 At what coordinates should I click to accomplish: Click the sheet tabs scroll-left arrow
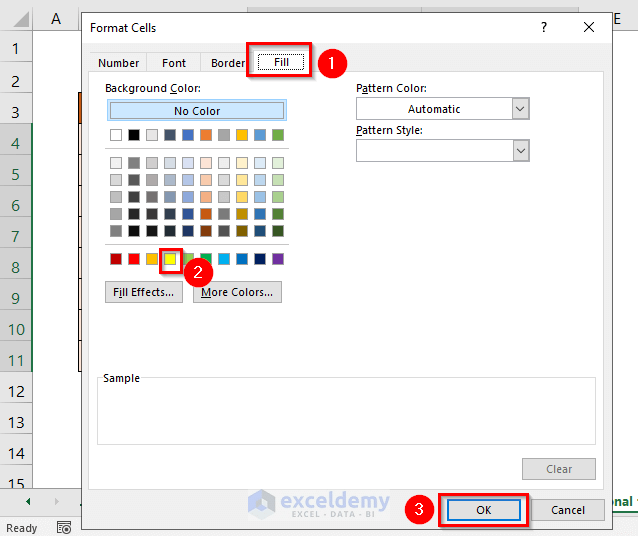pyautogui.click(x=28, y=501)
